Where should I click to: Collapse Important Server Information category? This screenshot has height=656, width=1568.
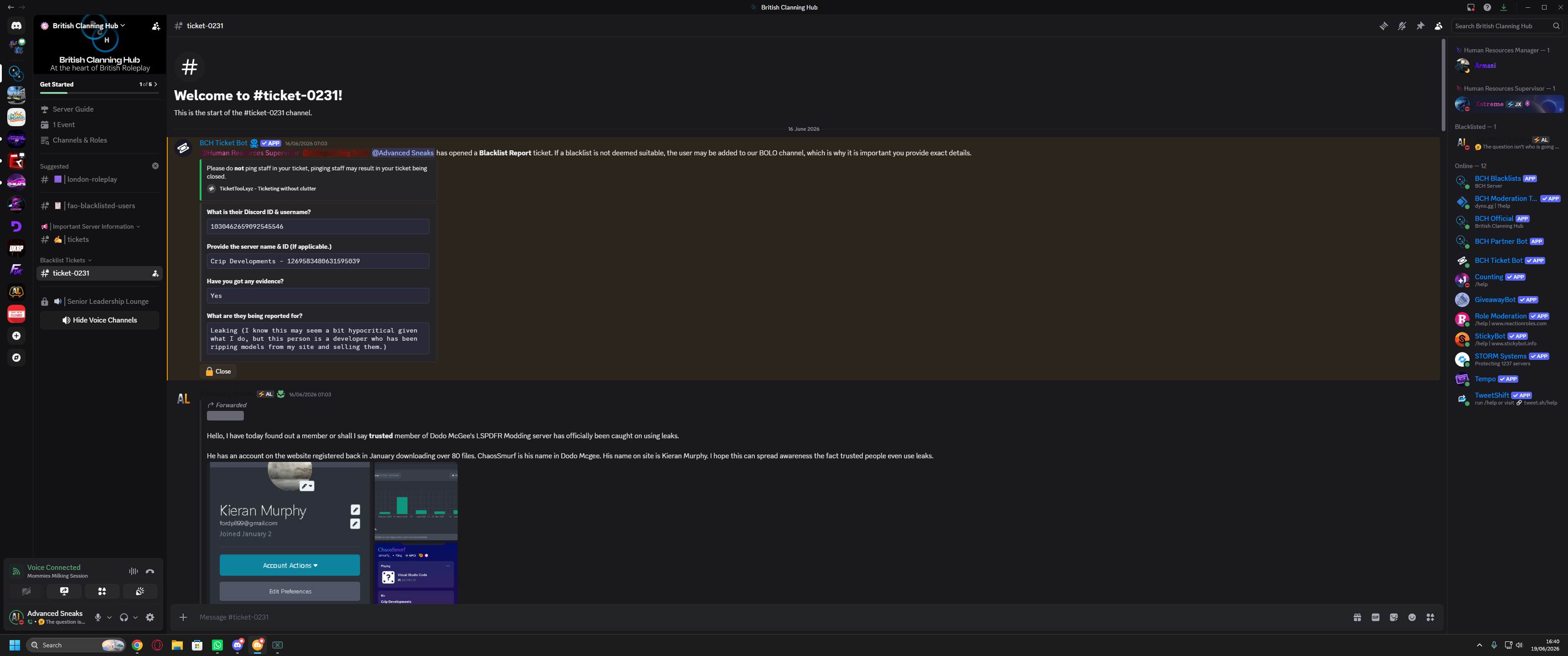(x=90, y=227)
